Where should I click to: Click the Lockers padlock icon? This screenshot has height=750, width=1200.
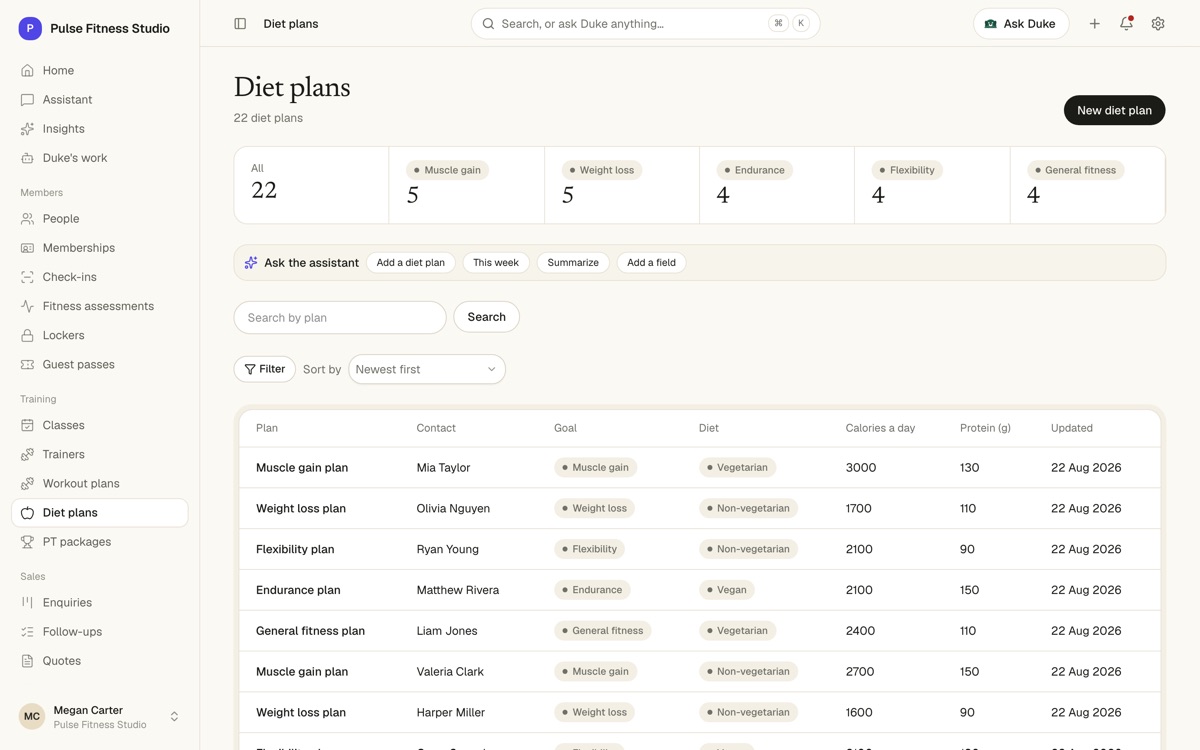[x=27, y=335]
